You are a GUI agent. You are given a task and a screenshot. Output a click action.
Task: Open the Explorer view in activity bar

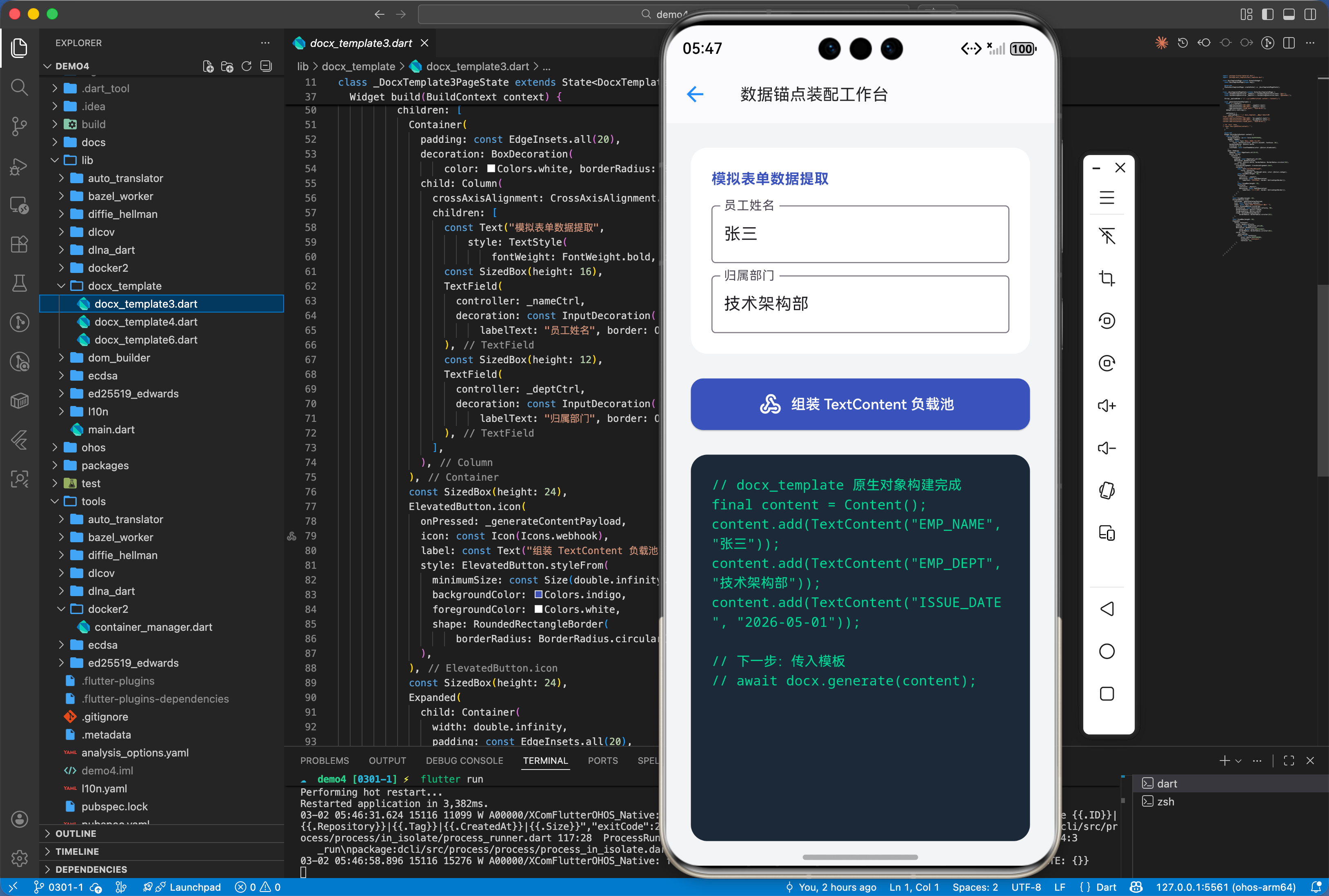(20, 47)
